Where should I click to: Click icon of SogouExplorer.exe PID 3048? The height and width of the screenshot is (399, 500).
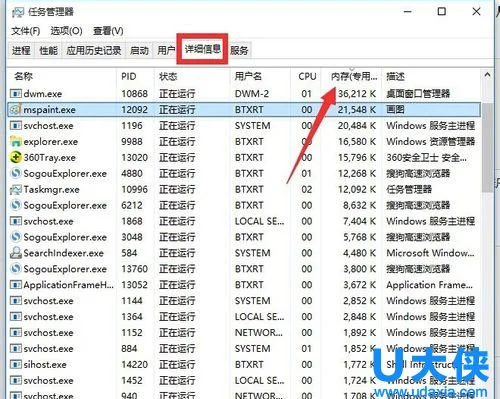point(16,237)
